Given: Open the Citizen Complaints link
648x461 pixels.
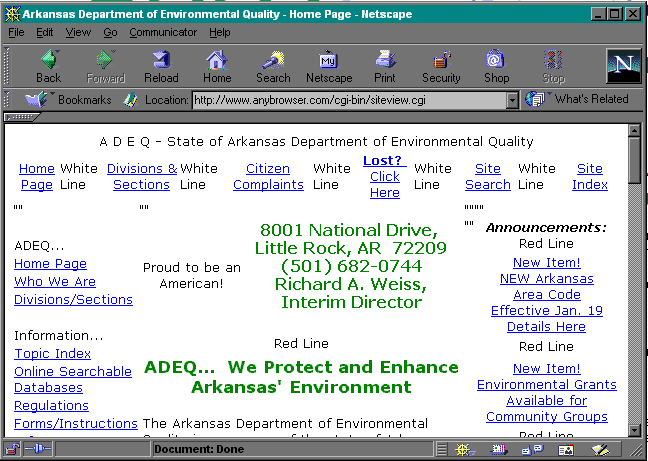Looking at the screenshot, I should 268,176.
